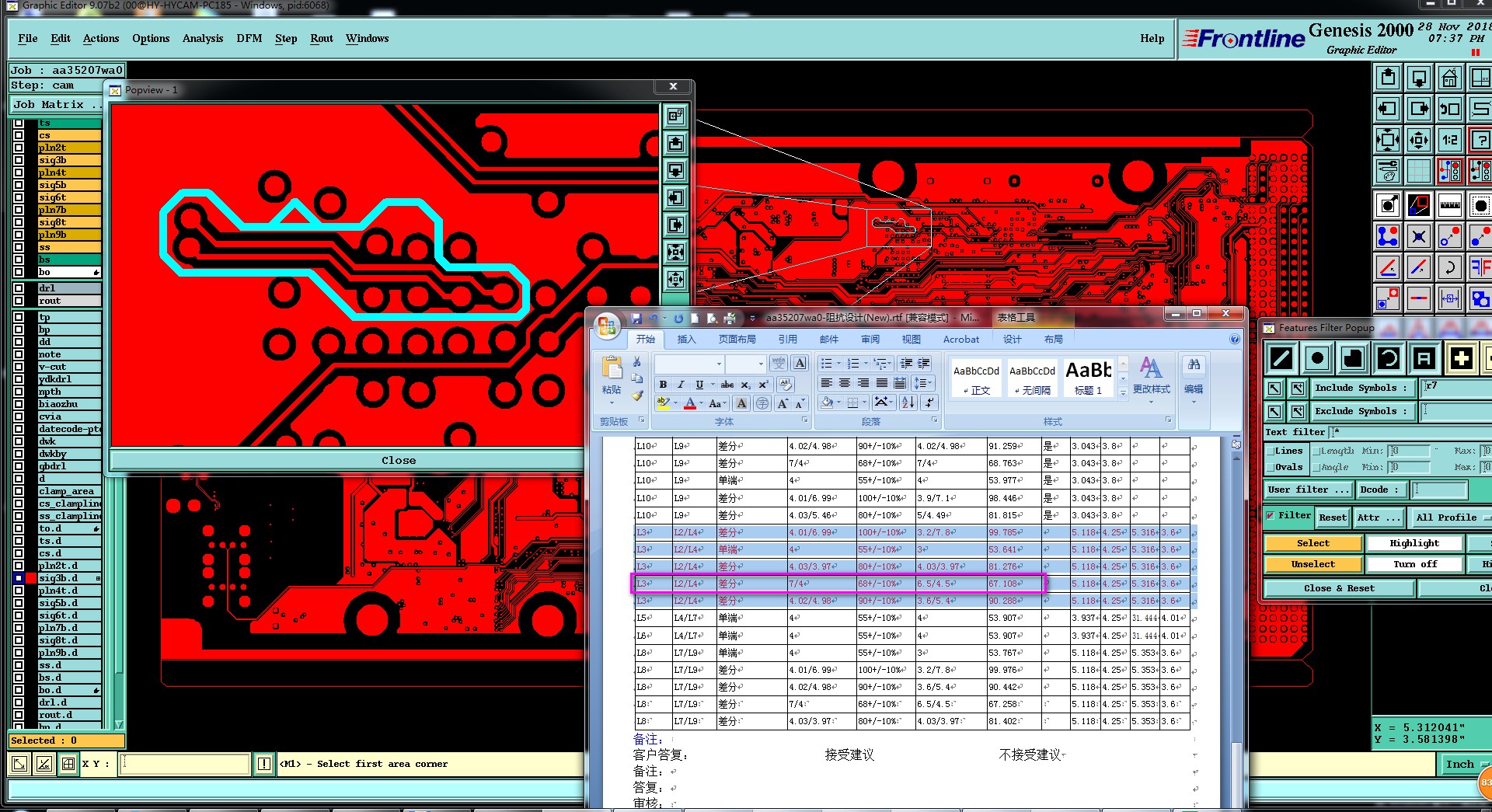Click the Italic icon in Word ribbon
The width and height of the screenshot is (1492, 812).
pyautogui.click(x=681, y=384)
